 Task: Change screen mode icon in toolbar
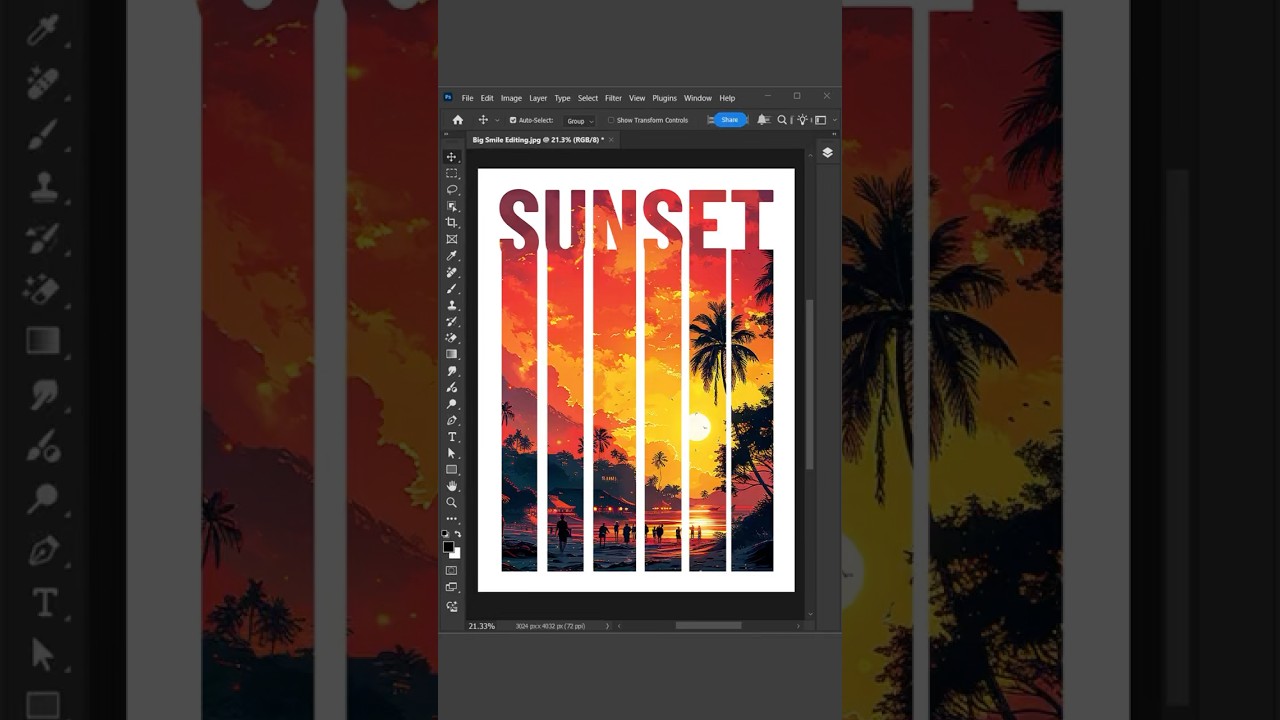(451, 587)
